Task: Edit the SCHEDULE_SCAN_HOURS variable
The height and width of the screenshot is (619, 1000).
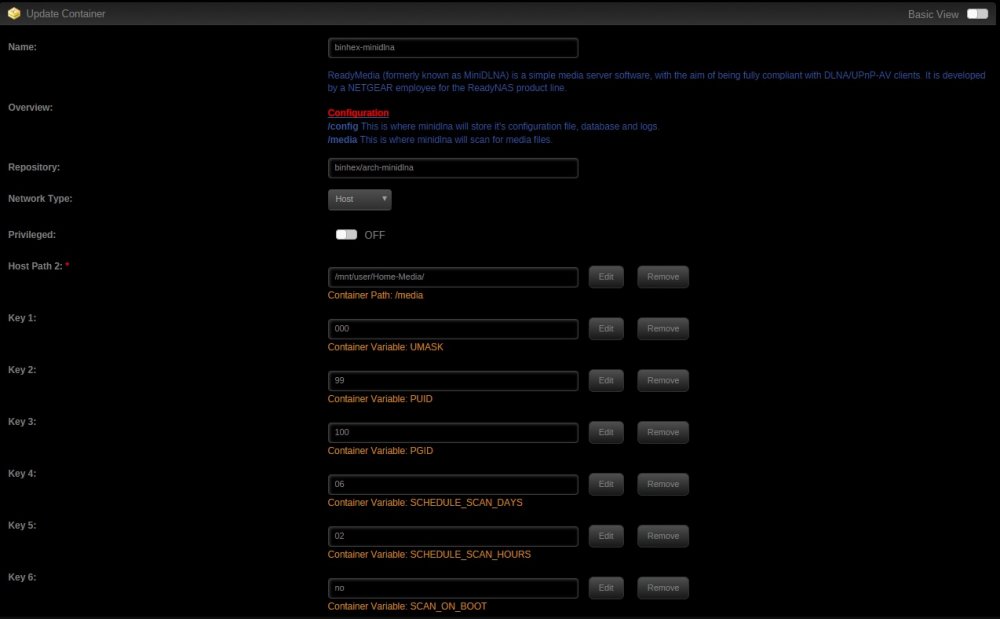Action: point(606,536)
